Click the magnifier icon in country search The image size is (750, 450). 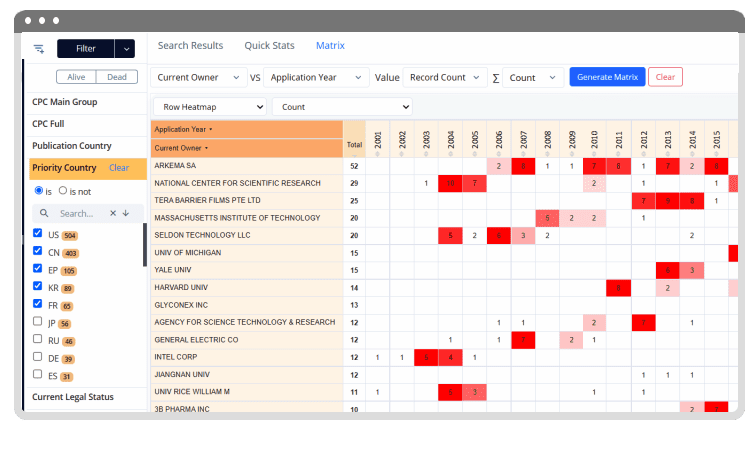(x=44, y=213)
